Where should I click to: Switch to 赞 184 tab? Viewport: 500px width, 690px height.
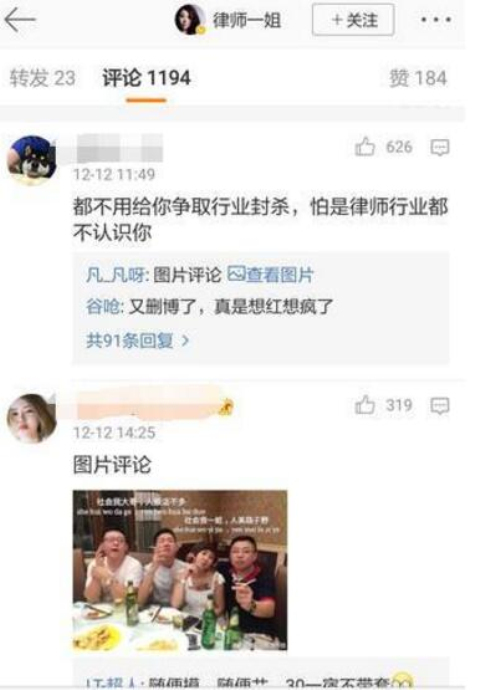click(x=418, y=78)
